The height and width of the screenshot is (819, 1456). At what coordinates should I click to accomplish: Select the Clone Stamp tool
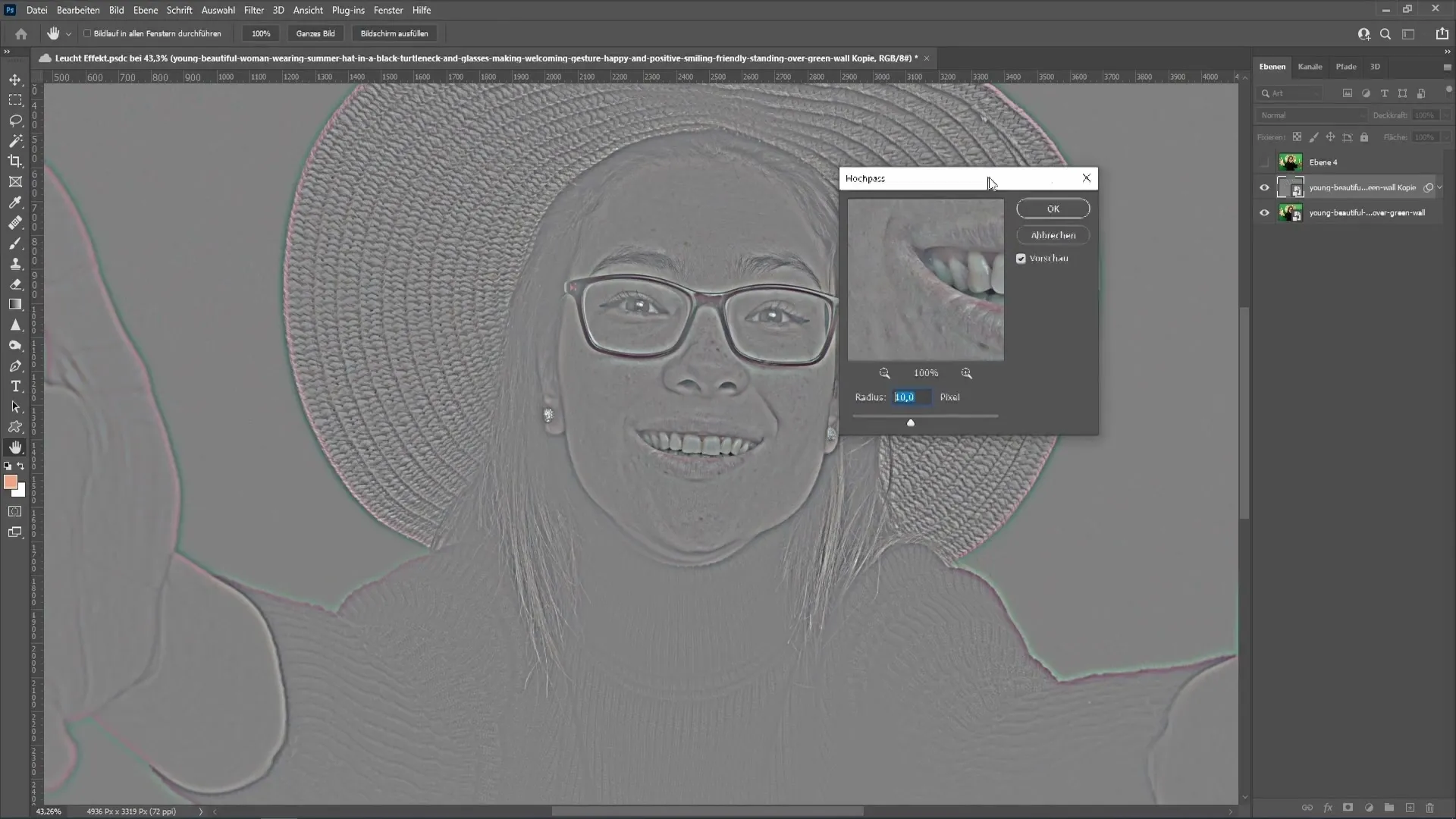[x=15, y=264]
